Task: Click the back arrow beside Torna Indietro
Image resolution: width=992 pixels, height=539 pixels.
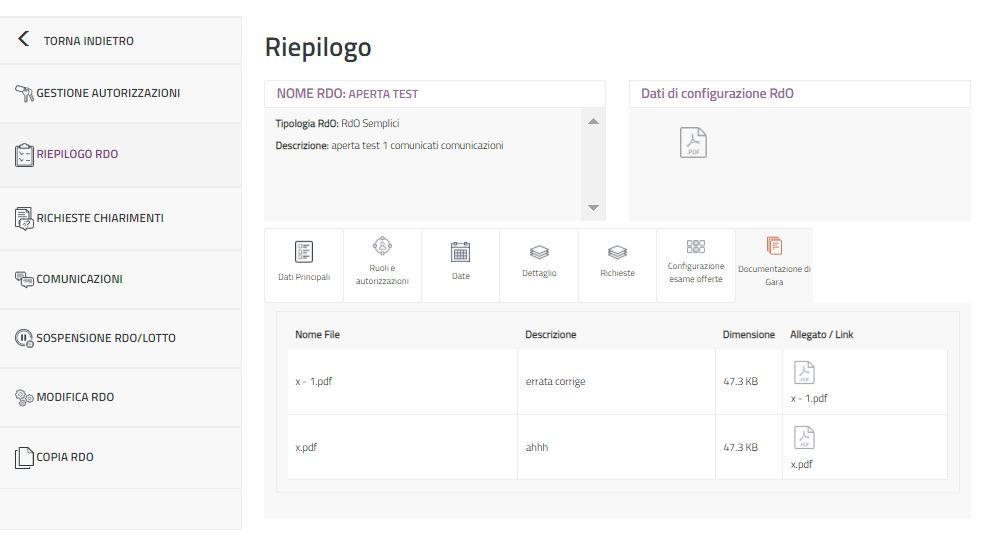Action: click(x=24, y=40)
